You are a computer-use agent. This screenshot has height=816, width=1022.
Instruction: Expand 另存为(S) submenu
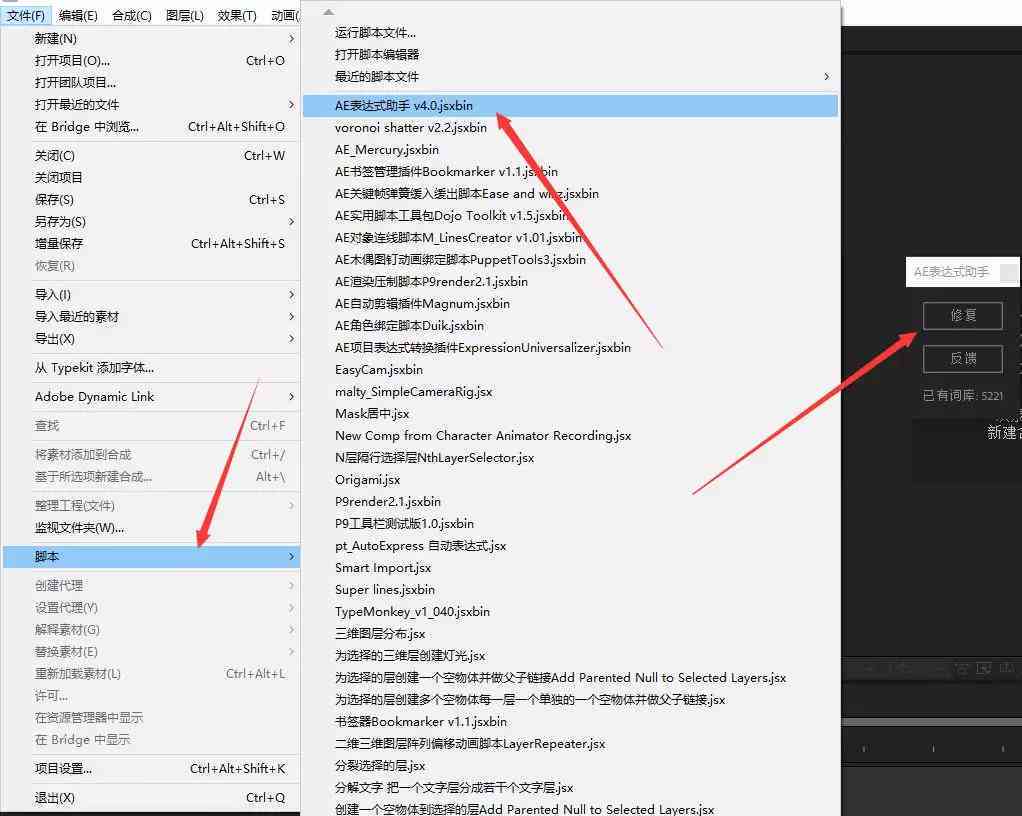tap(151, 222)
